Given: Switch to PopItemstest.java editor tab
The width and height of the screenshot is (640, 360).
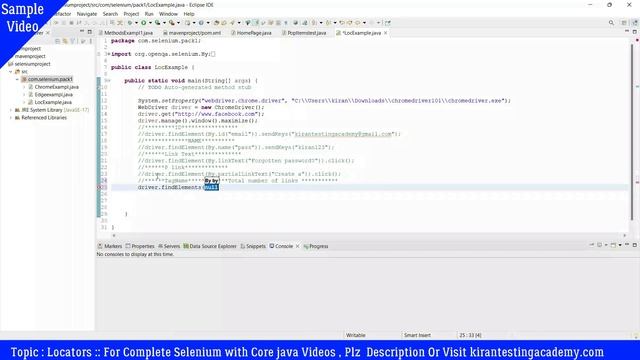Looking at the screenshot, I should coord(304,33).
